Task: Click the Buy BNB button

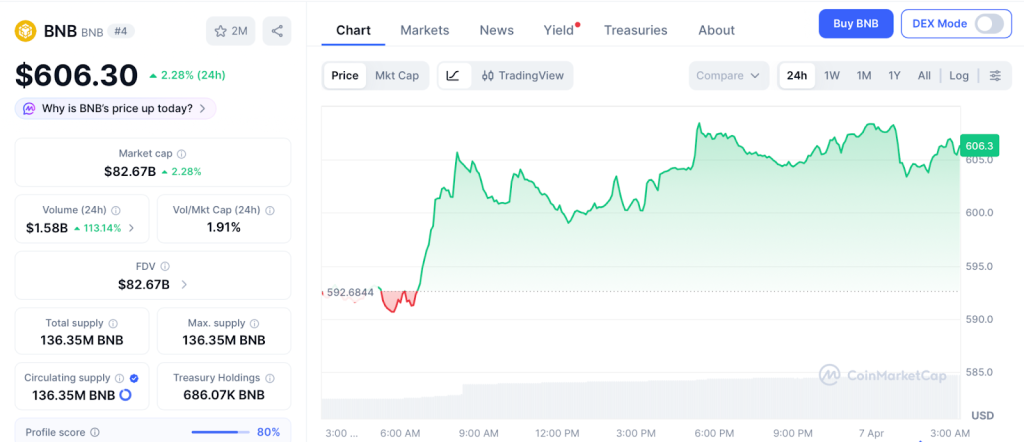Action: 855,24
